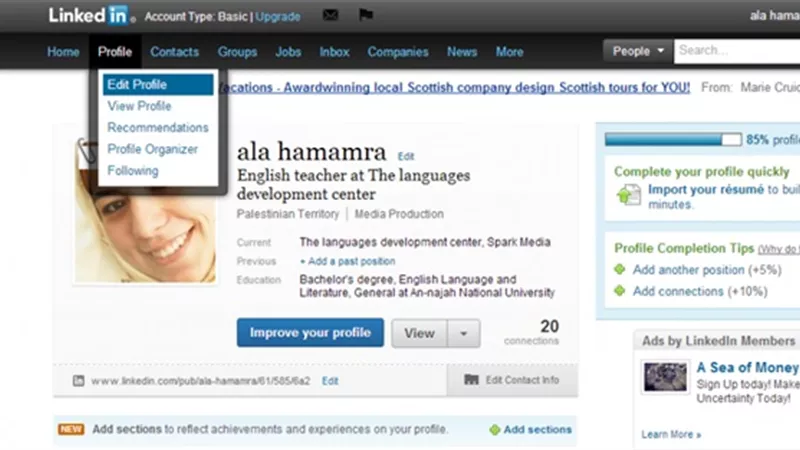This screenshot has height=450, width=800.
Task: Click Edit Contact Info
Action: coord(522,380)
